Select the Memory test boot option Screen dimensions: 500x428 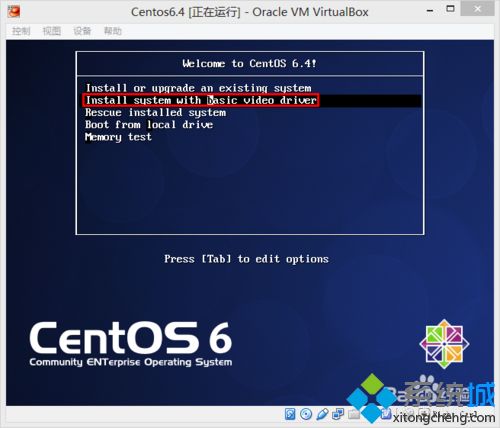click(x=118, y=137)
